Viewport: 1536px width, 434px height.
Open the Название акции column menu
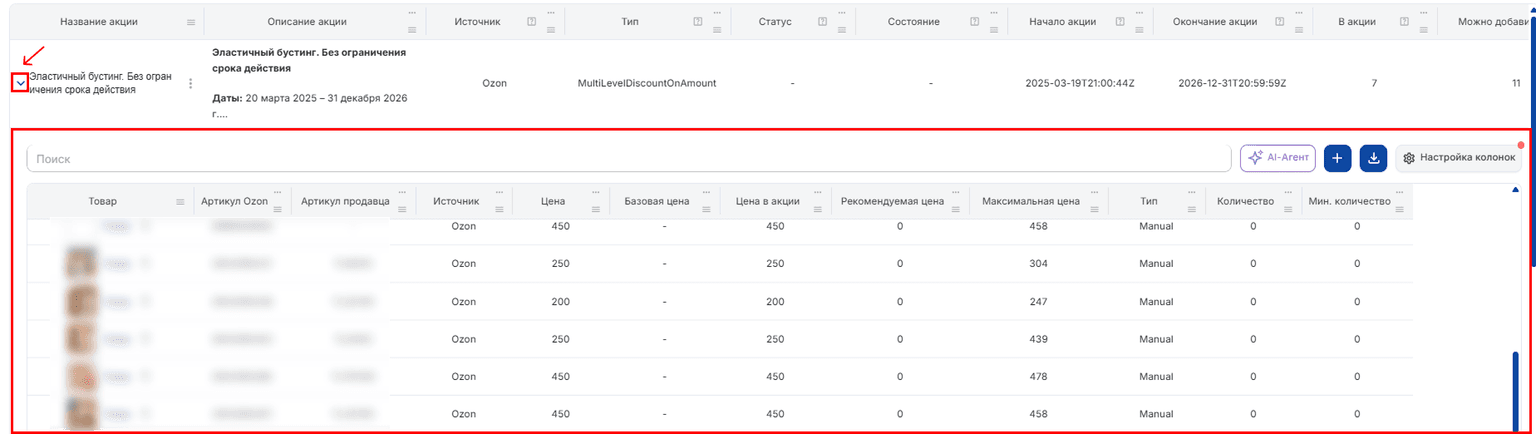(191, 22)
